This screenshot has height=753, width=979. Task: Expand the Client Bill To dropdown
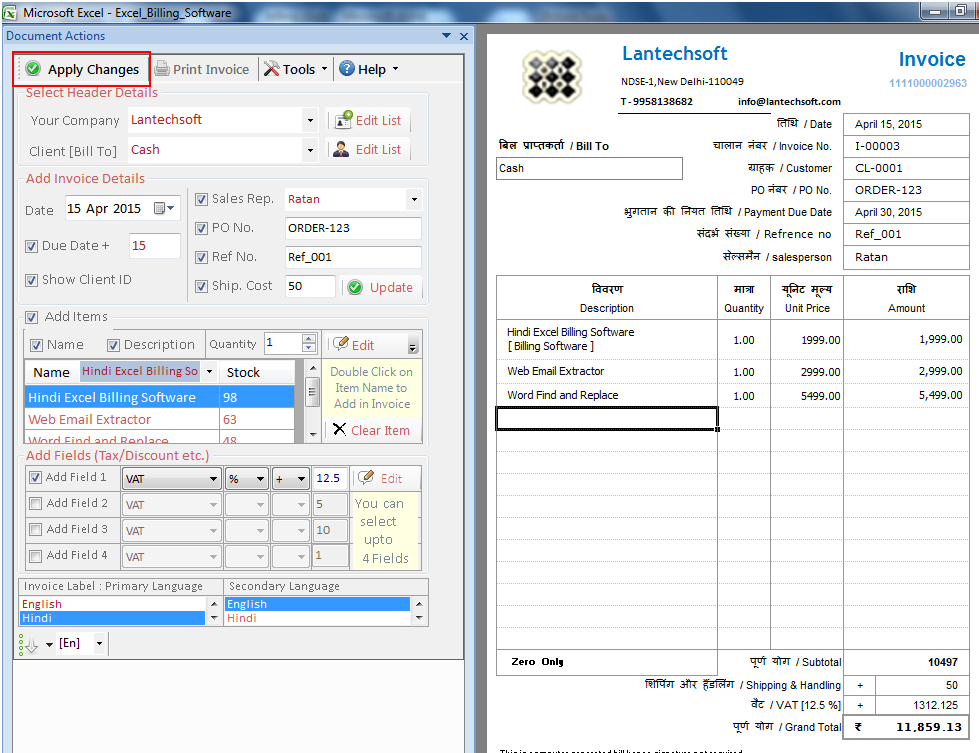(x=310, y=150)
